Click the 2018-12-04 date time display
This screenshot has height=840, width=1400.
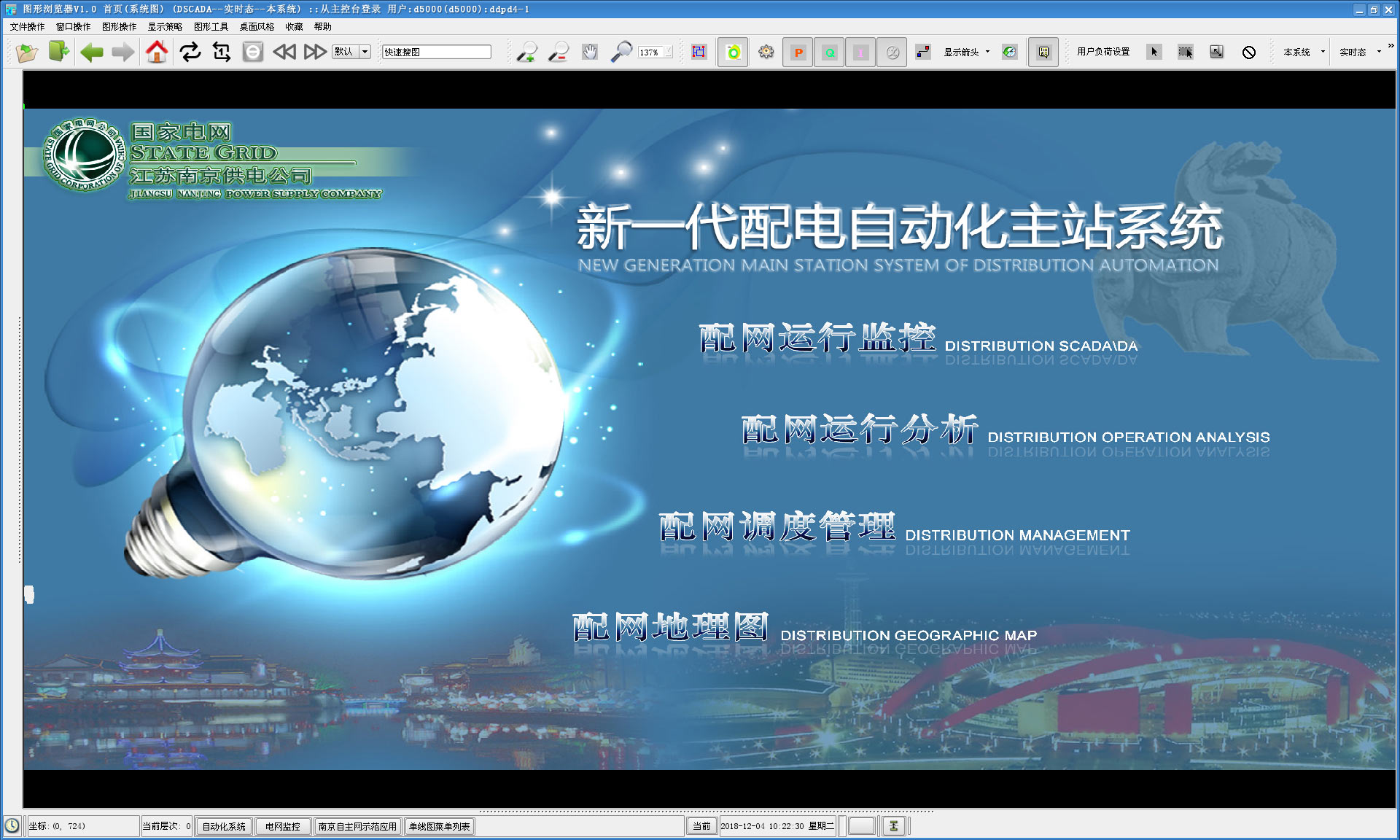(x=777, y=826)
